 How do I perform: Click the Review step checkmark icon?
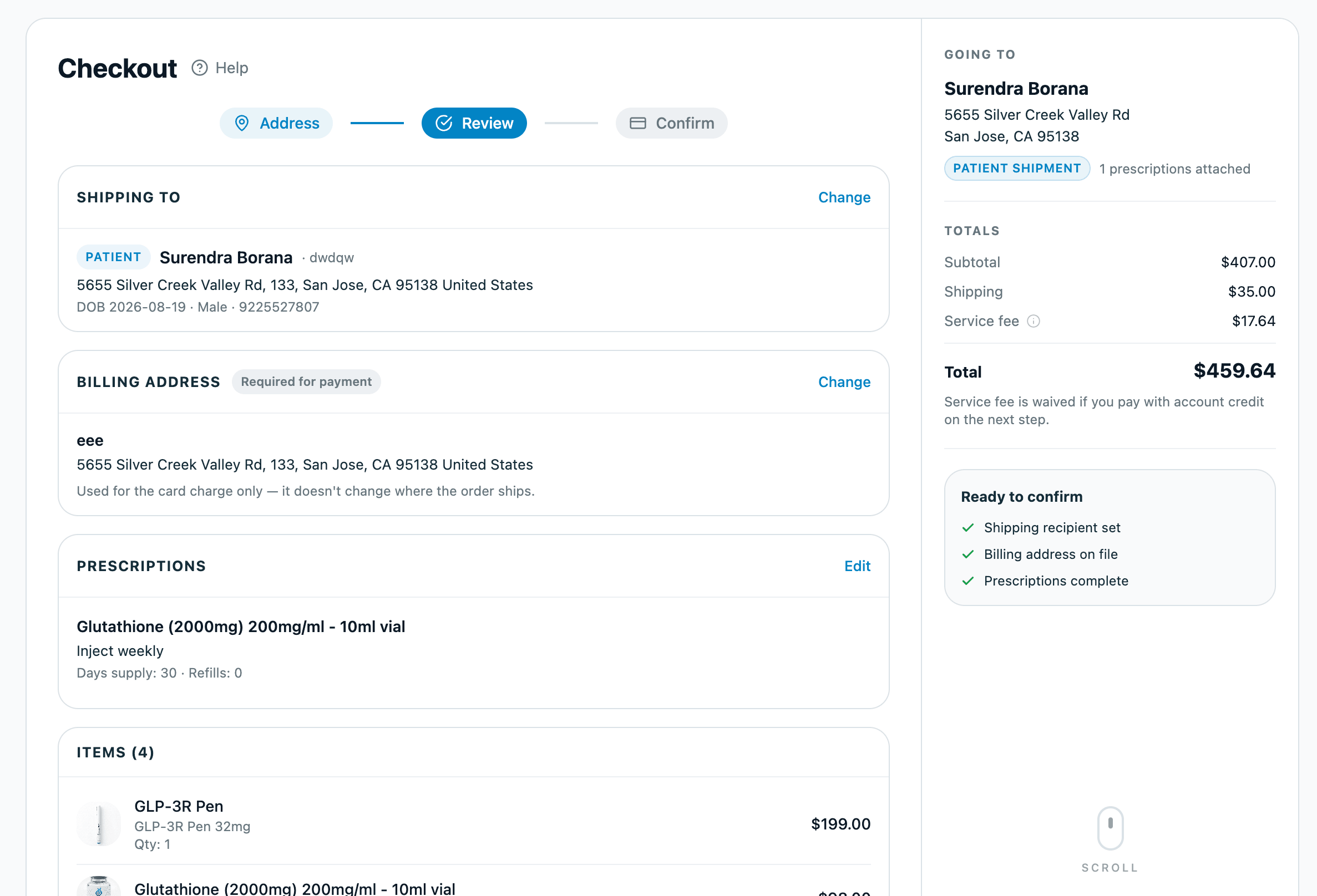[x=444, y=123]
